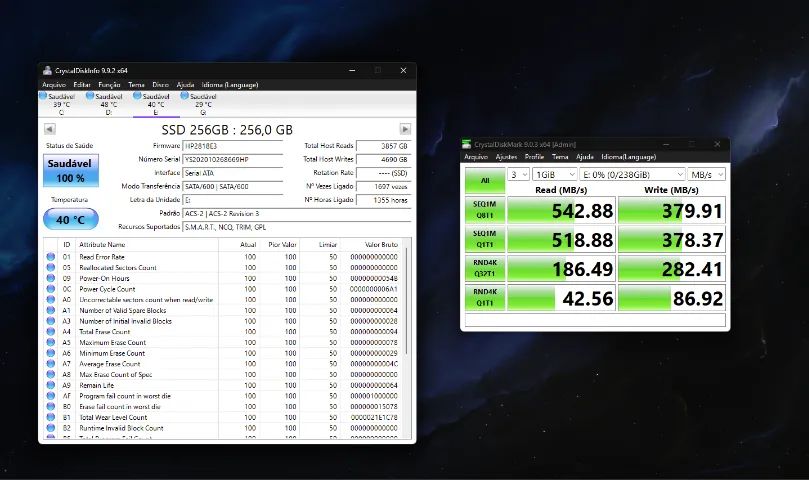Go to next disk with right arrow
The height and width of the screenshot is (480, 809).
(x=406, y=129)
